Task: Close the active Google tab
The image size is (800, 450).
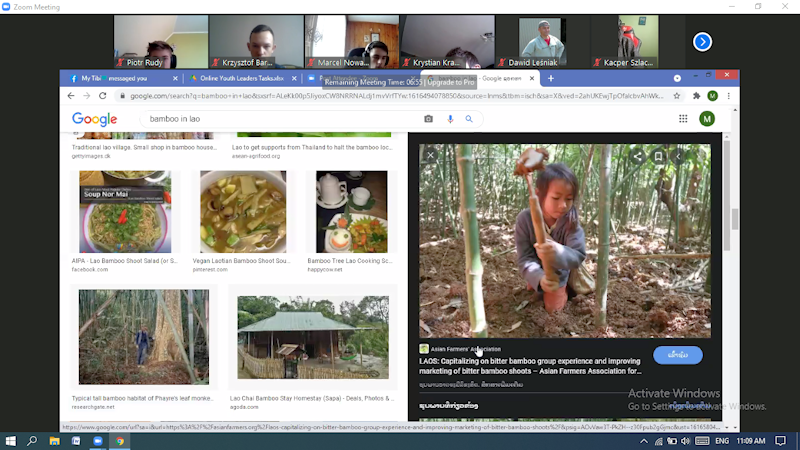Action: tap(532, 78)
